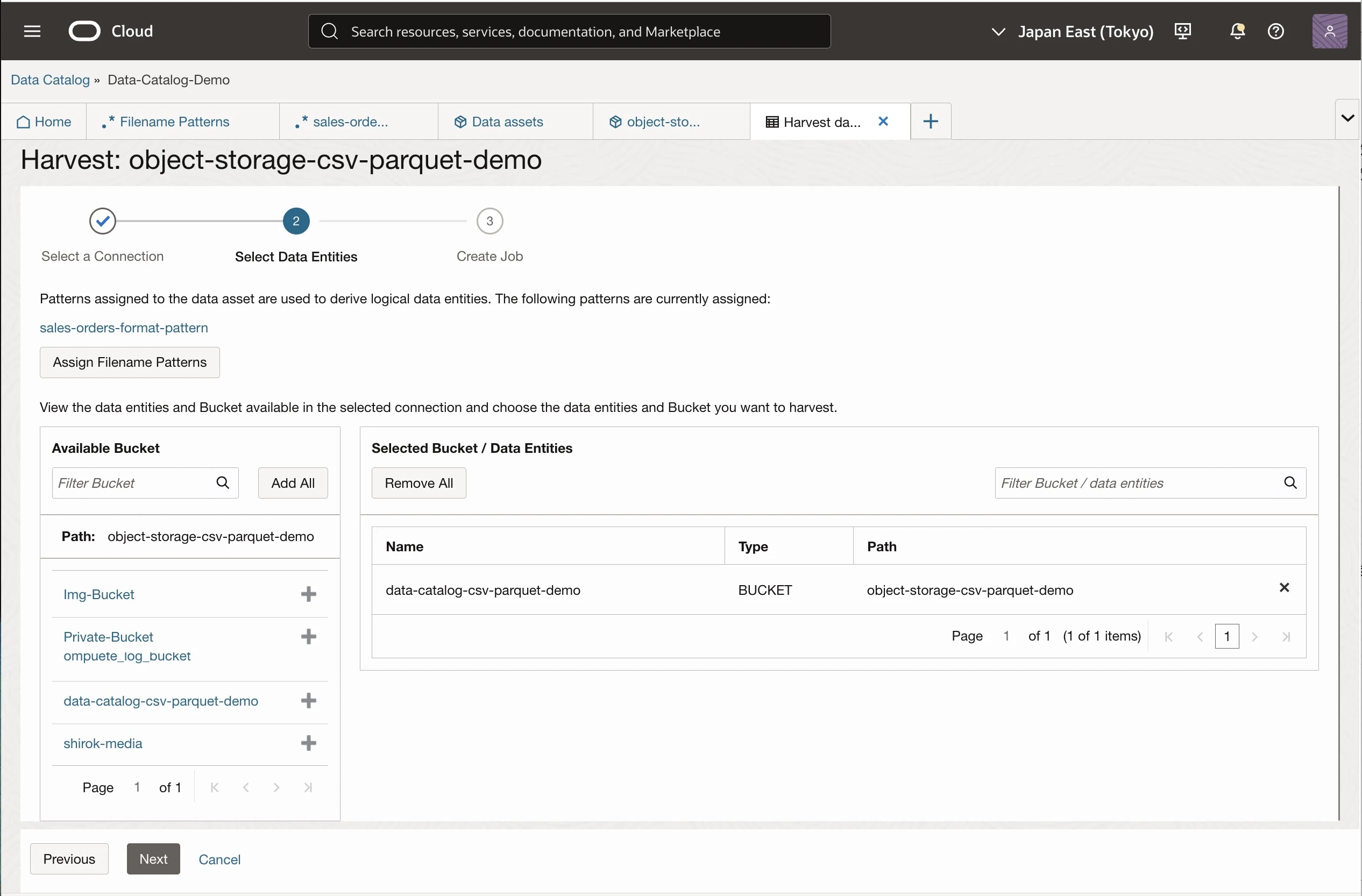Viewport: 1362px width, 896px height.
Task: Proceed with the Next button
Action: [x=153, y=859]
